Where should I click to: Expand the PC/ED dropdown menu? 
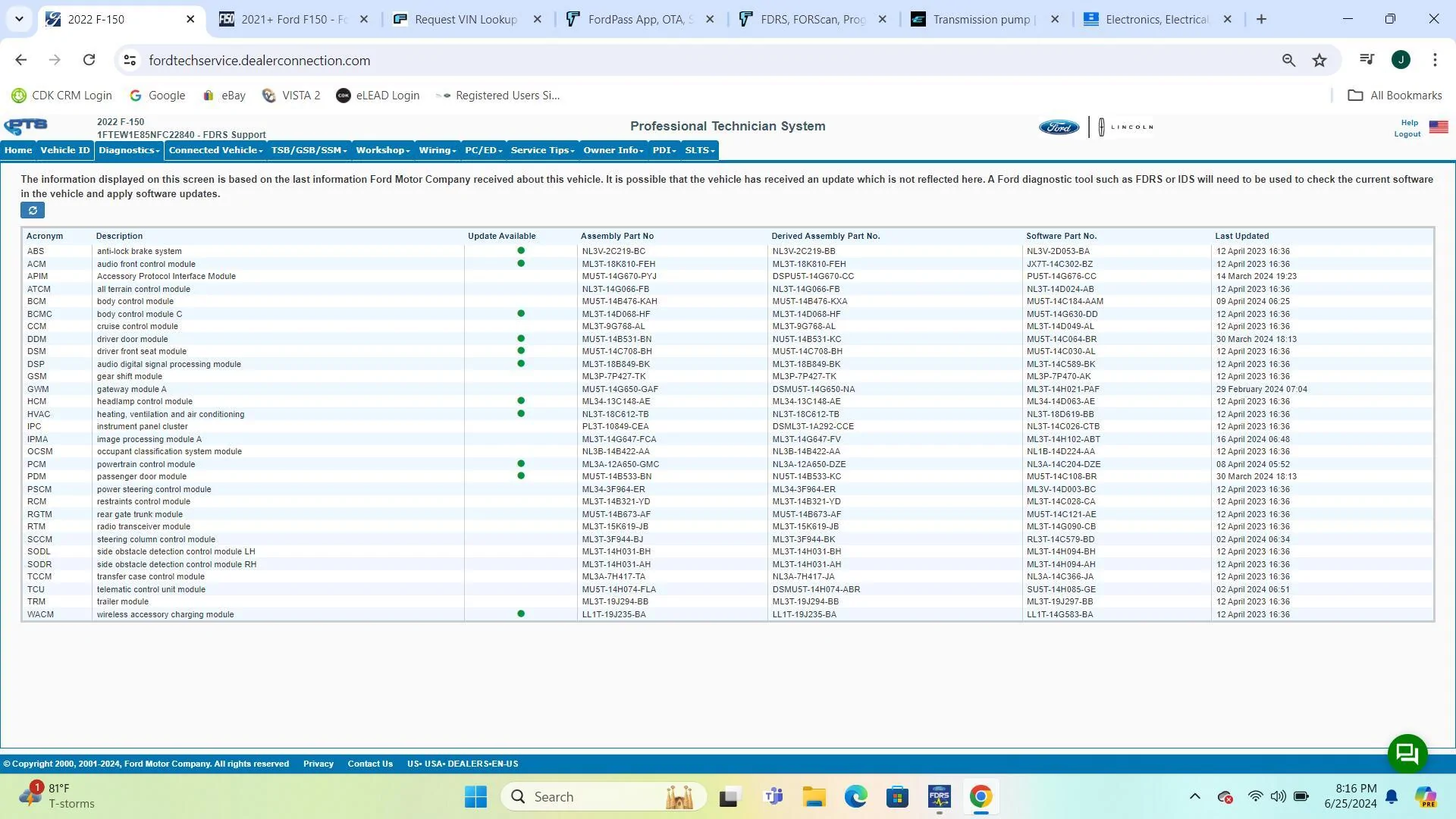click(483, 150)
